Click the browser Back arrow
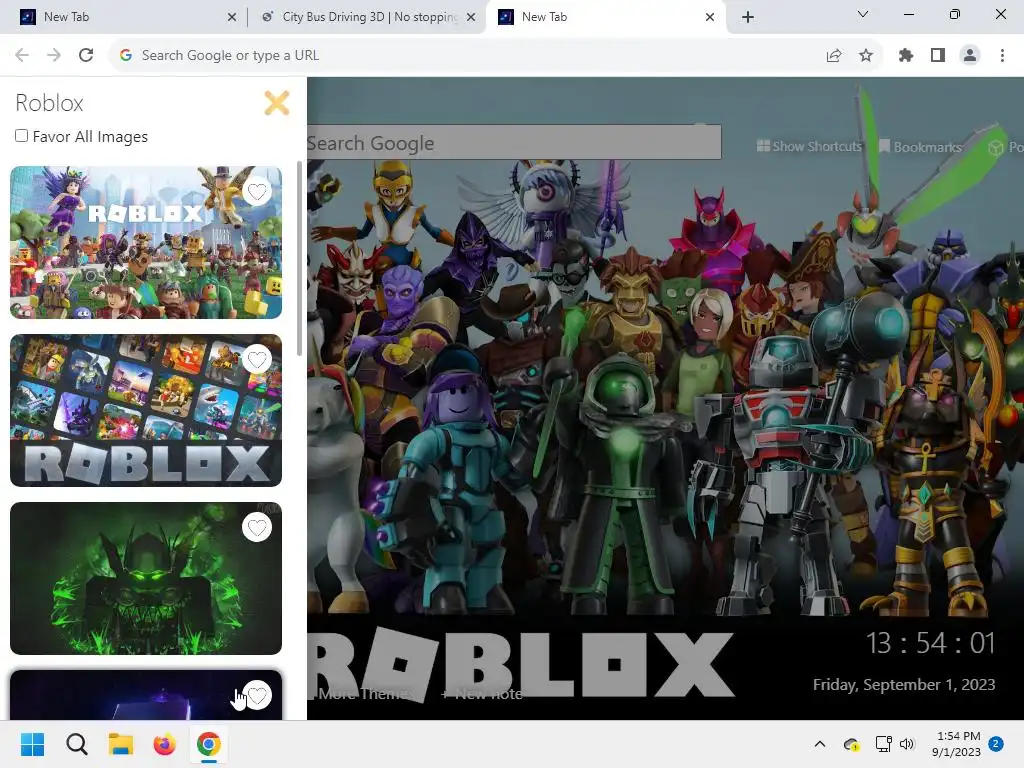This screenshot has width=1024, height=768. [x=22, y=56]
